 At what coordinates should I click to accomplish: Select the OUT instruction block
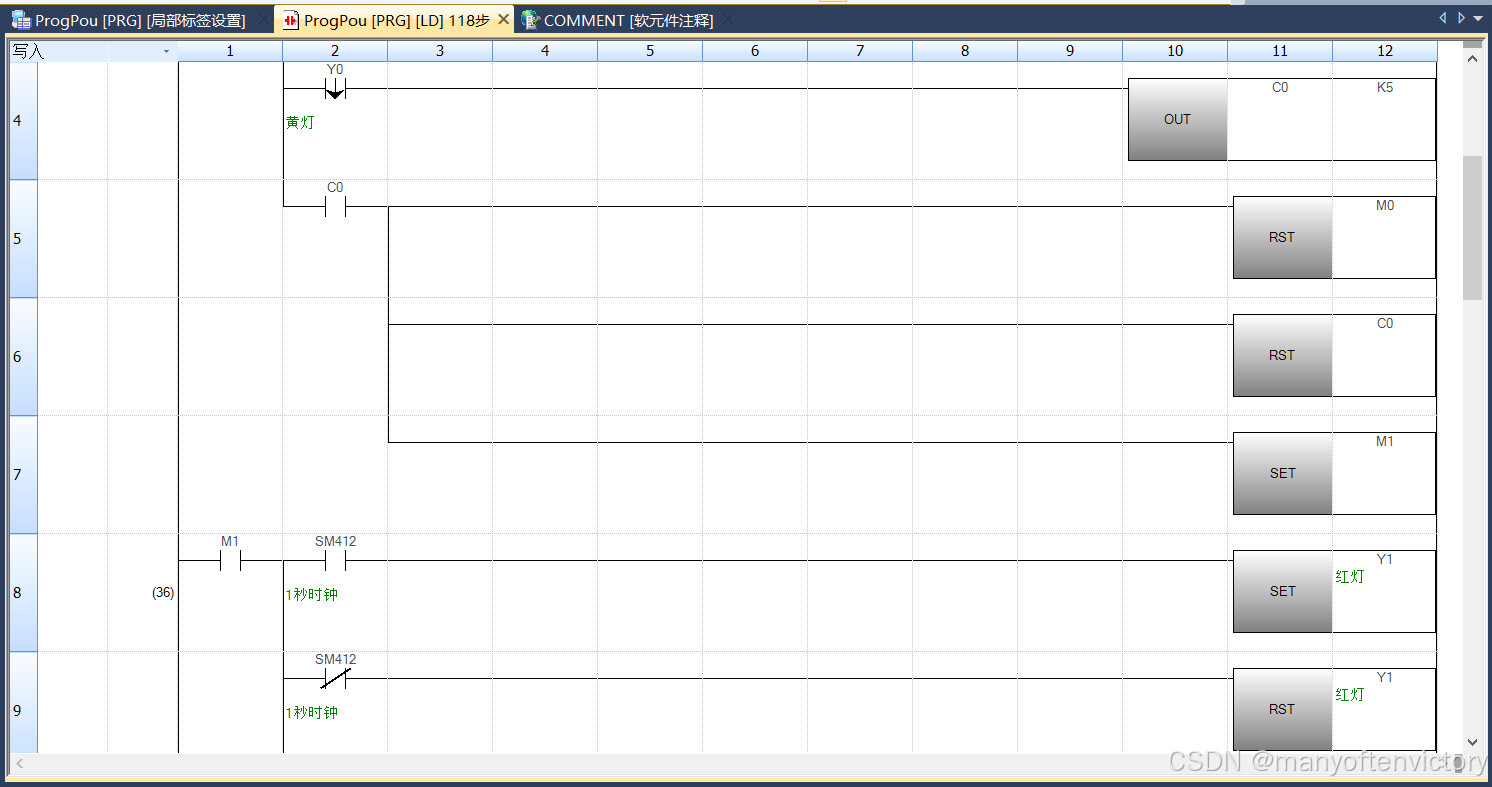(x=1177, y=119)
